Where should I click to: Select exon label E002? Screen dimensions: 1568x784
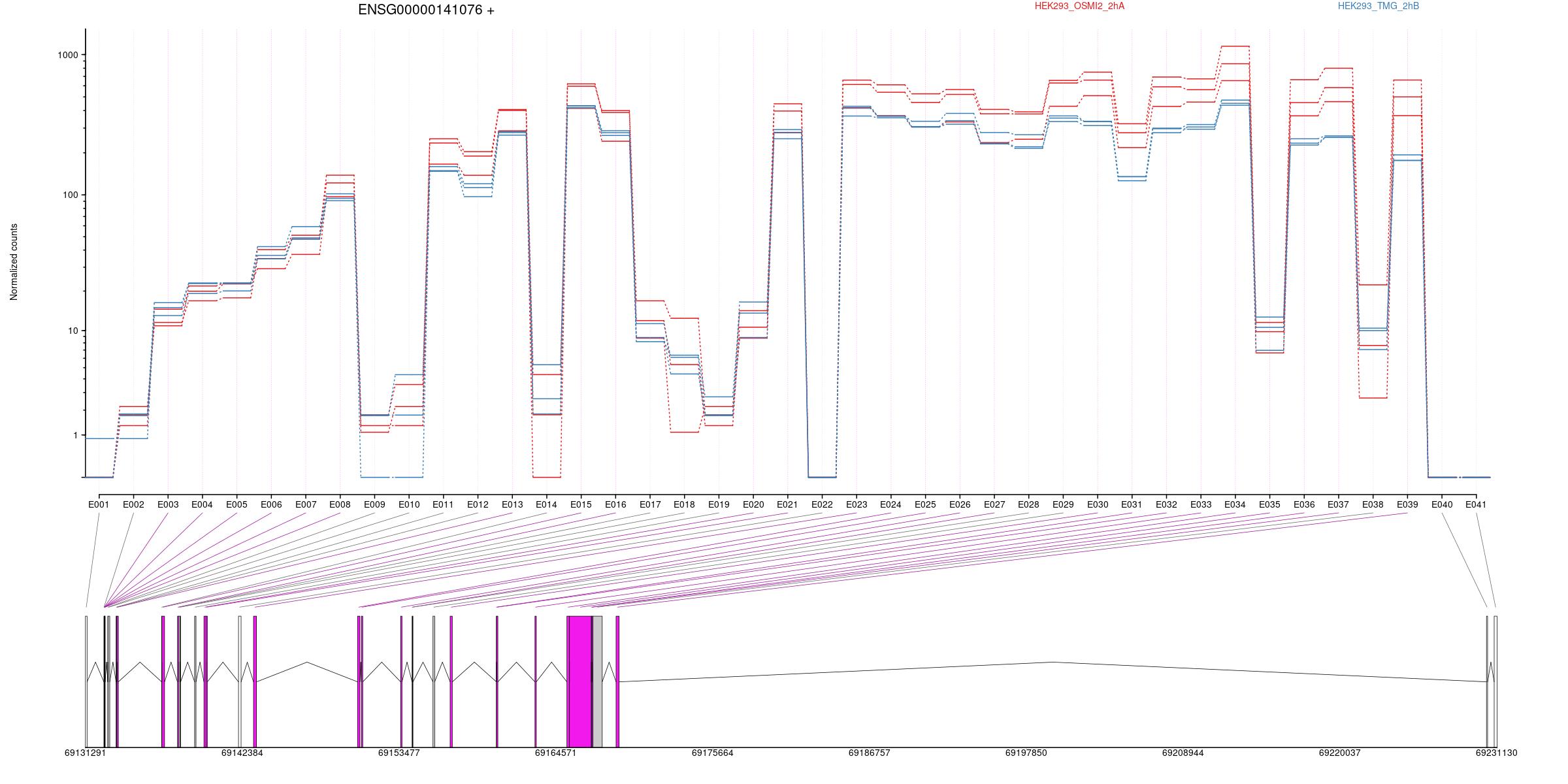tap(133, 504)
